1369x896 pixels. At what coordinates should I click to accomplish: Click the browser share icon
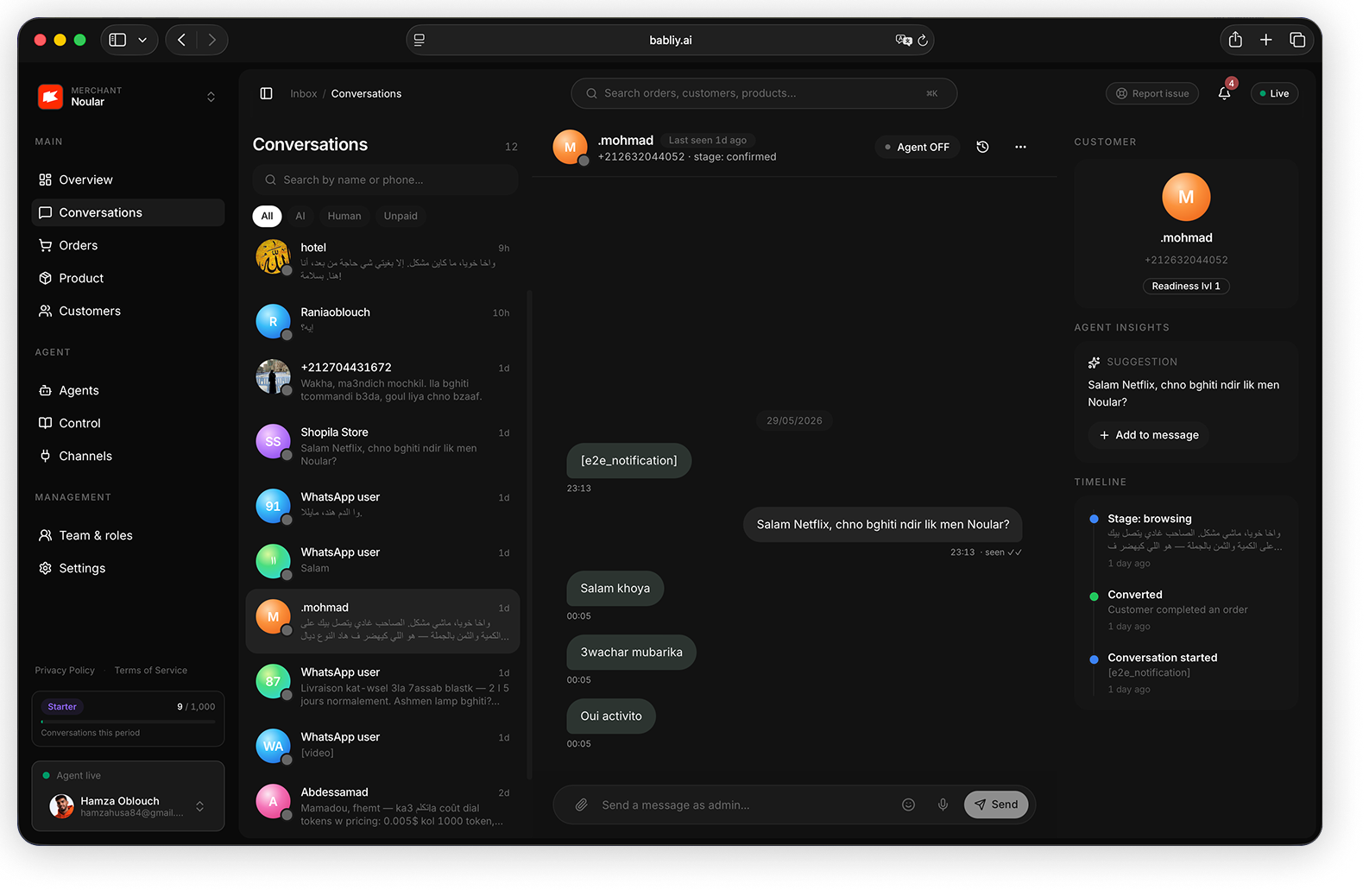tap(1235, 40)
